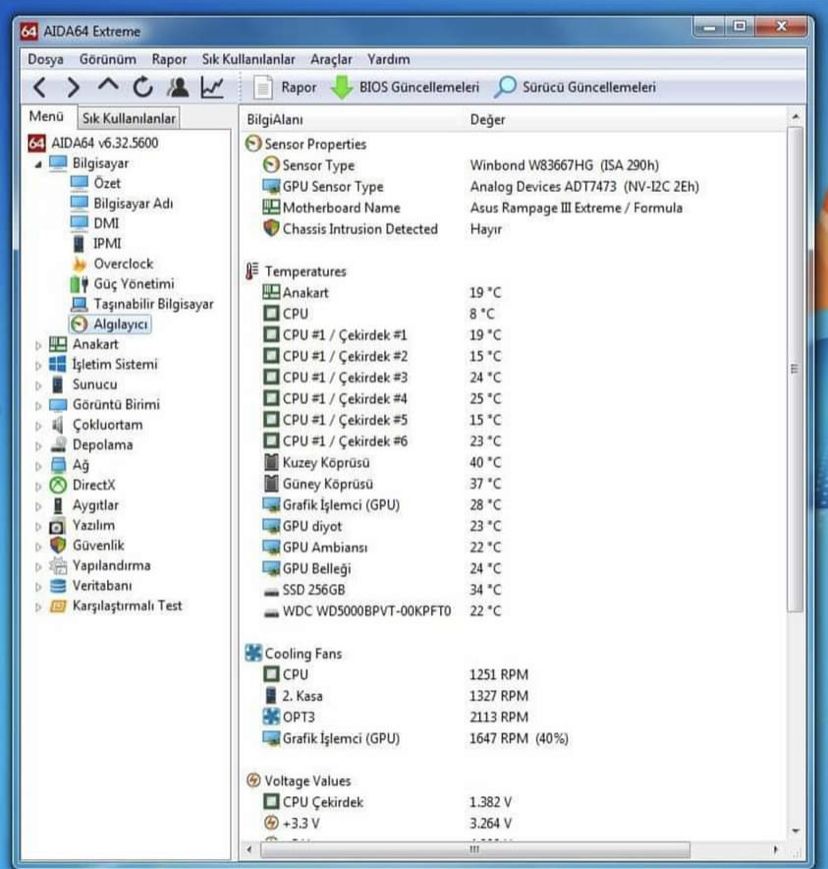Click the Sensor Properties header icon
The width and height of the screenshot is (828, 869).
(x=253, y=144)
